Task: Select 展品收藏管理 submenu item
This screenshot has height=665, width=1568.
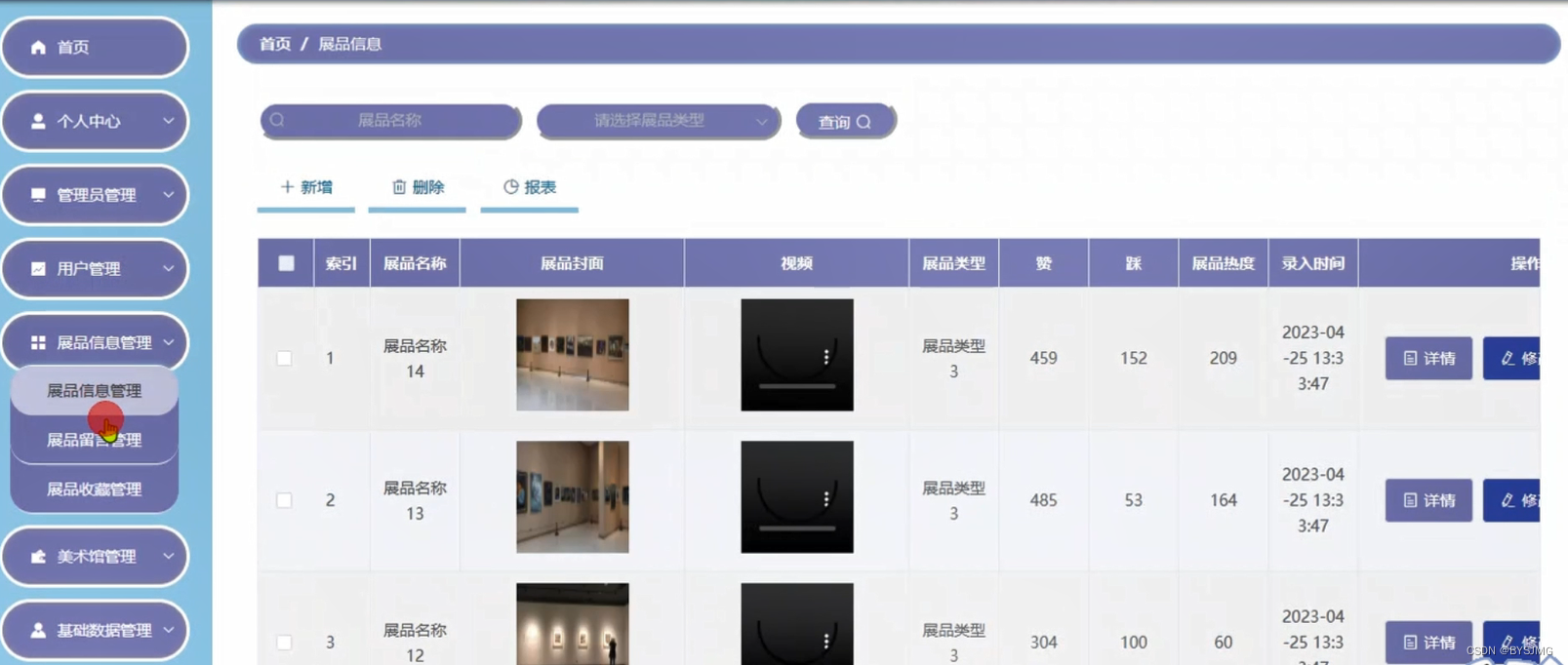Action: pos(95,489)
